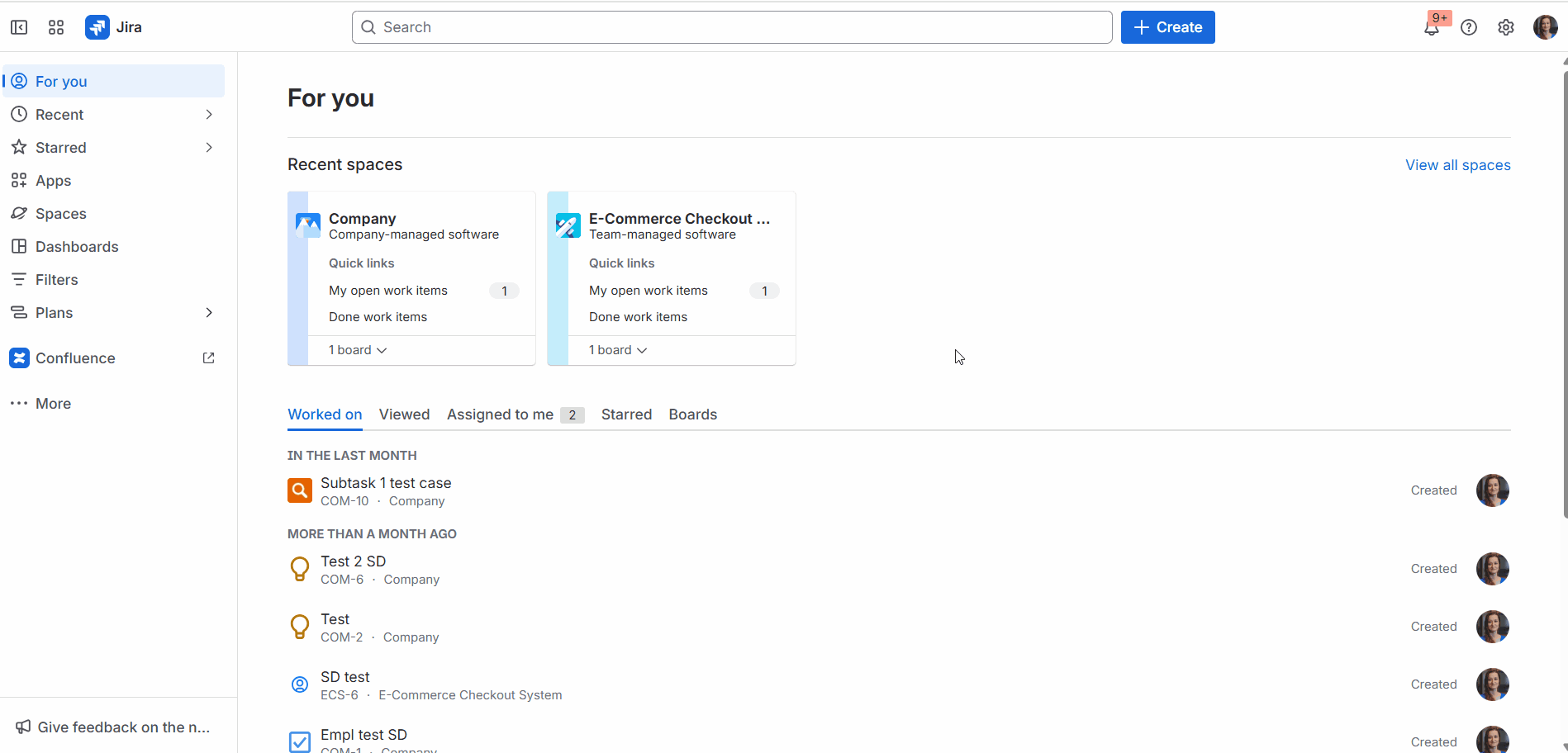
Task: Click the Company space icon
Action: (308, 225)
